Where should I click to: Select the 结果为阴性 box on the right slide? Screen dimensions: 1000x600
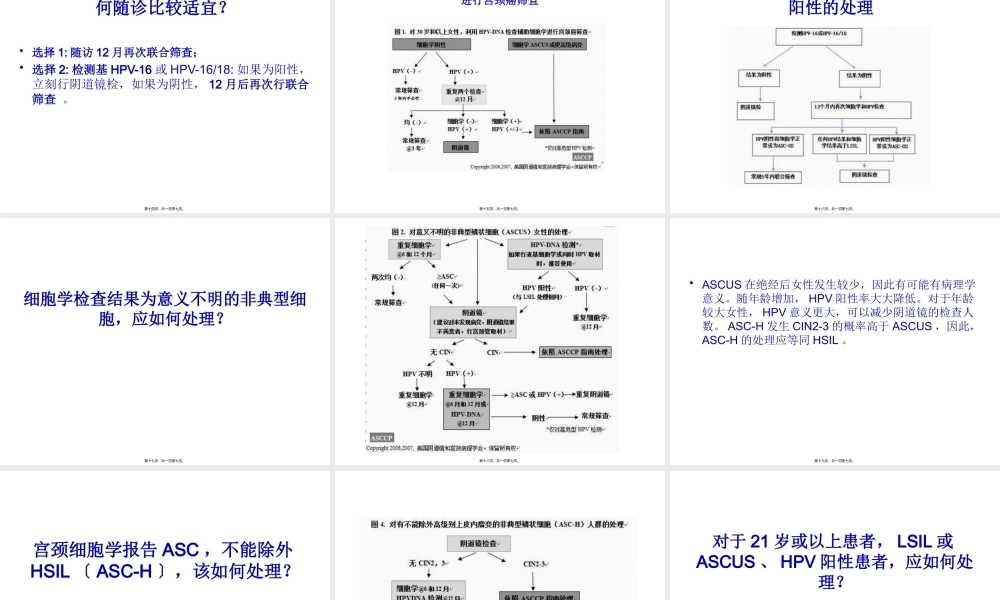tap(860, 78)
